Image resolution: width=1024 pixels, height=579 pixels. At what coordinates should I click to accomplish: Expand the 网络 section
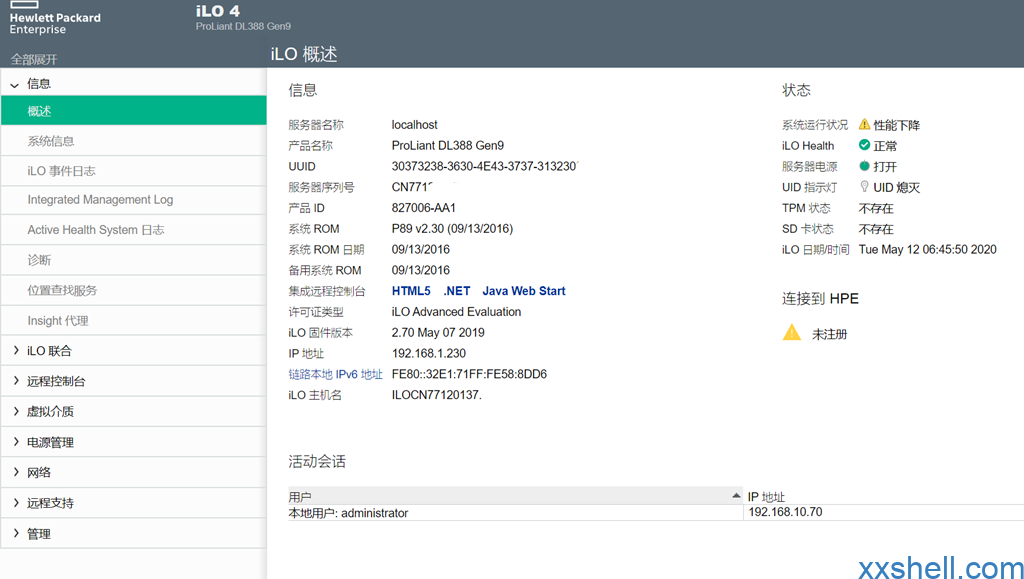pyautogui.click(x=16, y=472)
